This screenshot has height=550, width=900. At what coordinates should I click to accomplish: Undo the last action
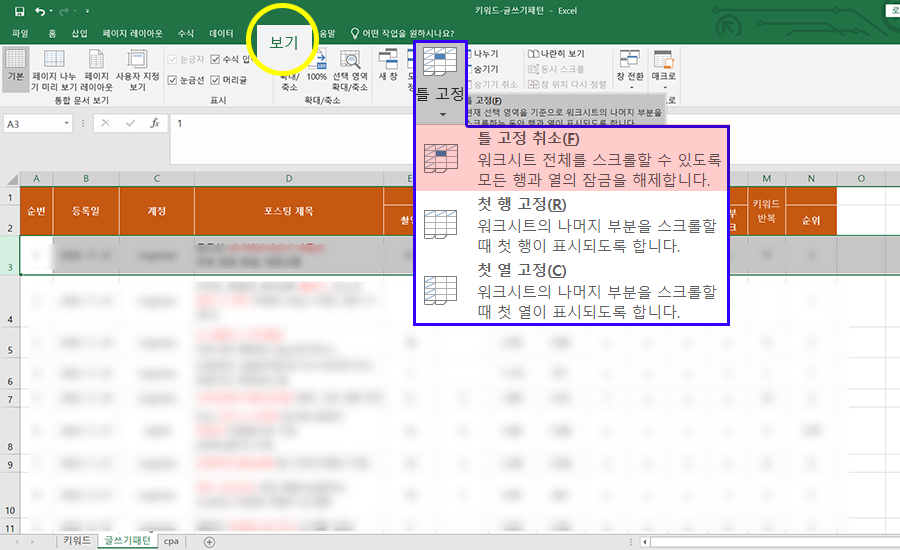pyautogui.click(x=40, y=11)
